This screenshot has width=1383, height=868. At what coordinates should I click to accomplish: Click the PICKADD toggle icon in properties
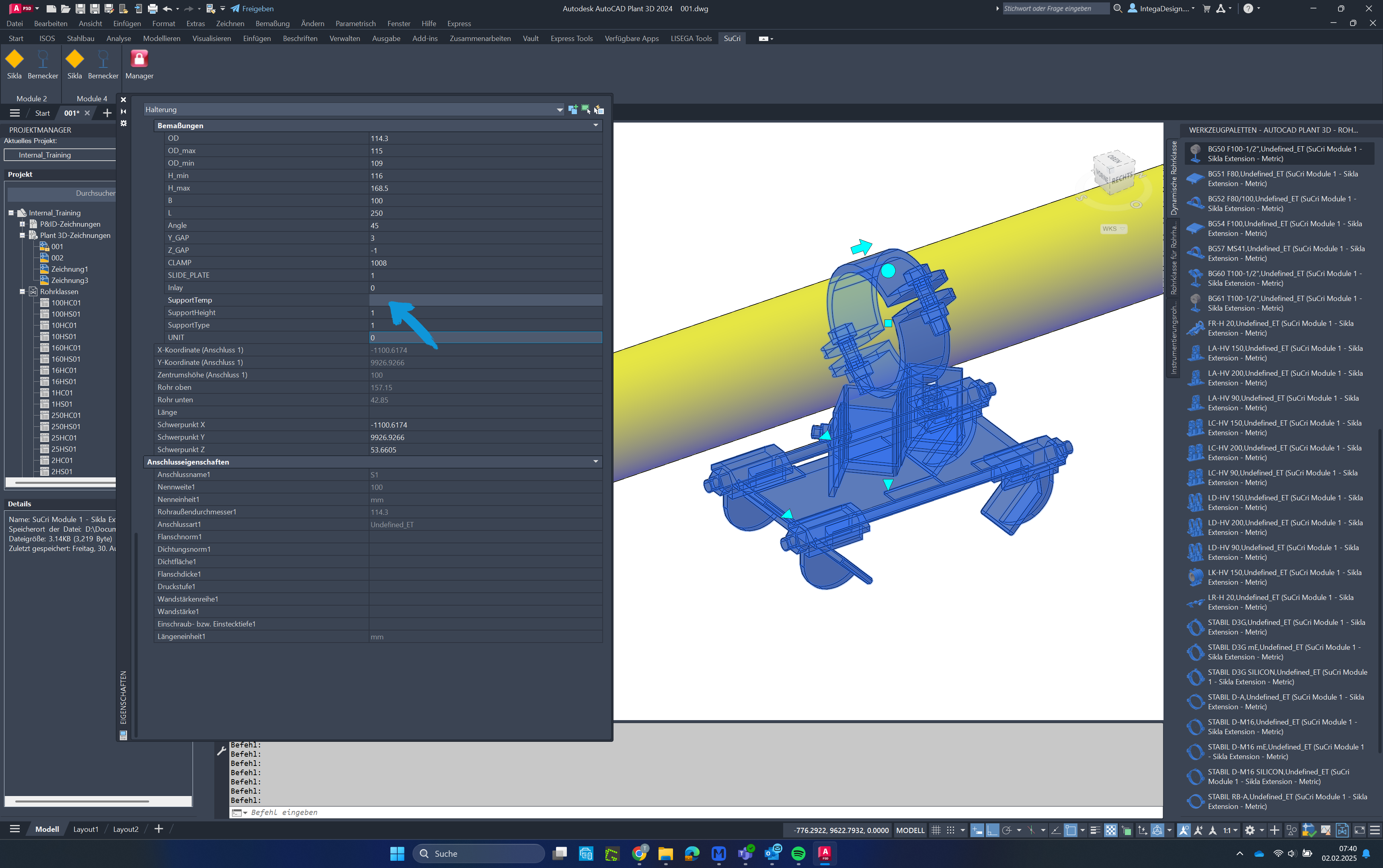coord(572,110)
